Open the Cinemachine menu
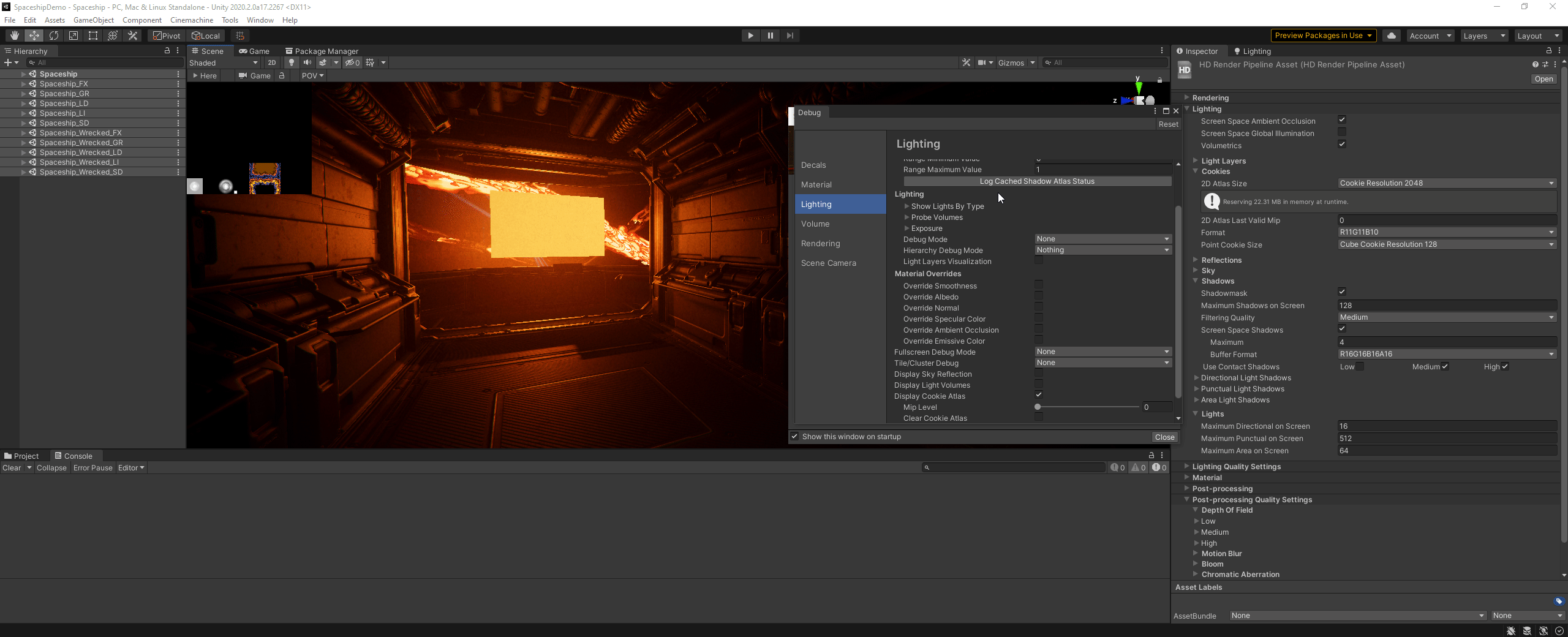Viewport: 1568px width, 637px height. tap(191, 20)
